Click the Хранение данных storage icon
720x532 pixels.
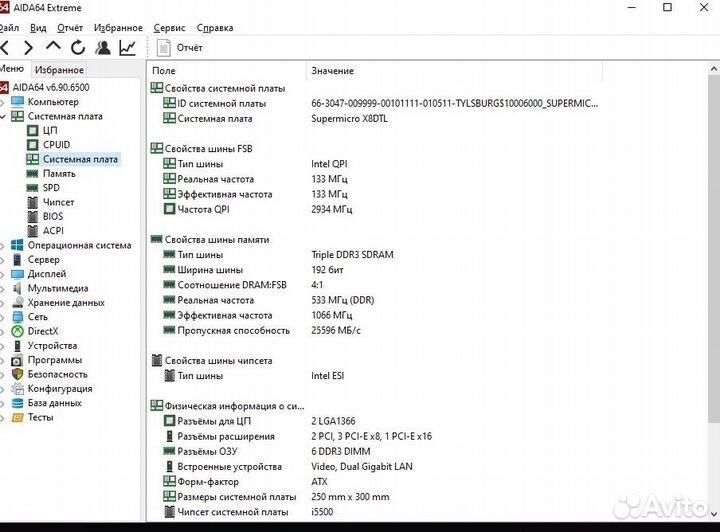coord(17,302)
